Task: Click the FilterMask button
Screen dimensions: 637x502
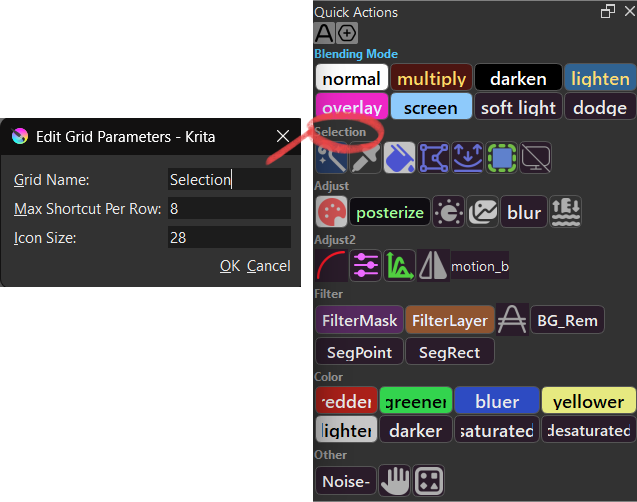Action: [x=360, y=320]
